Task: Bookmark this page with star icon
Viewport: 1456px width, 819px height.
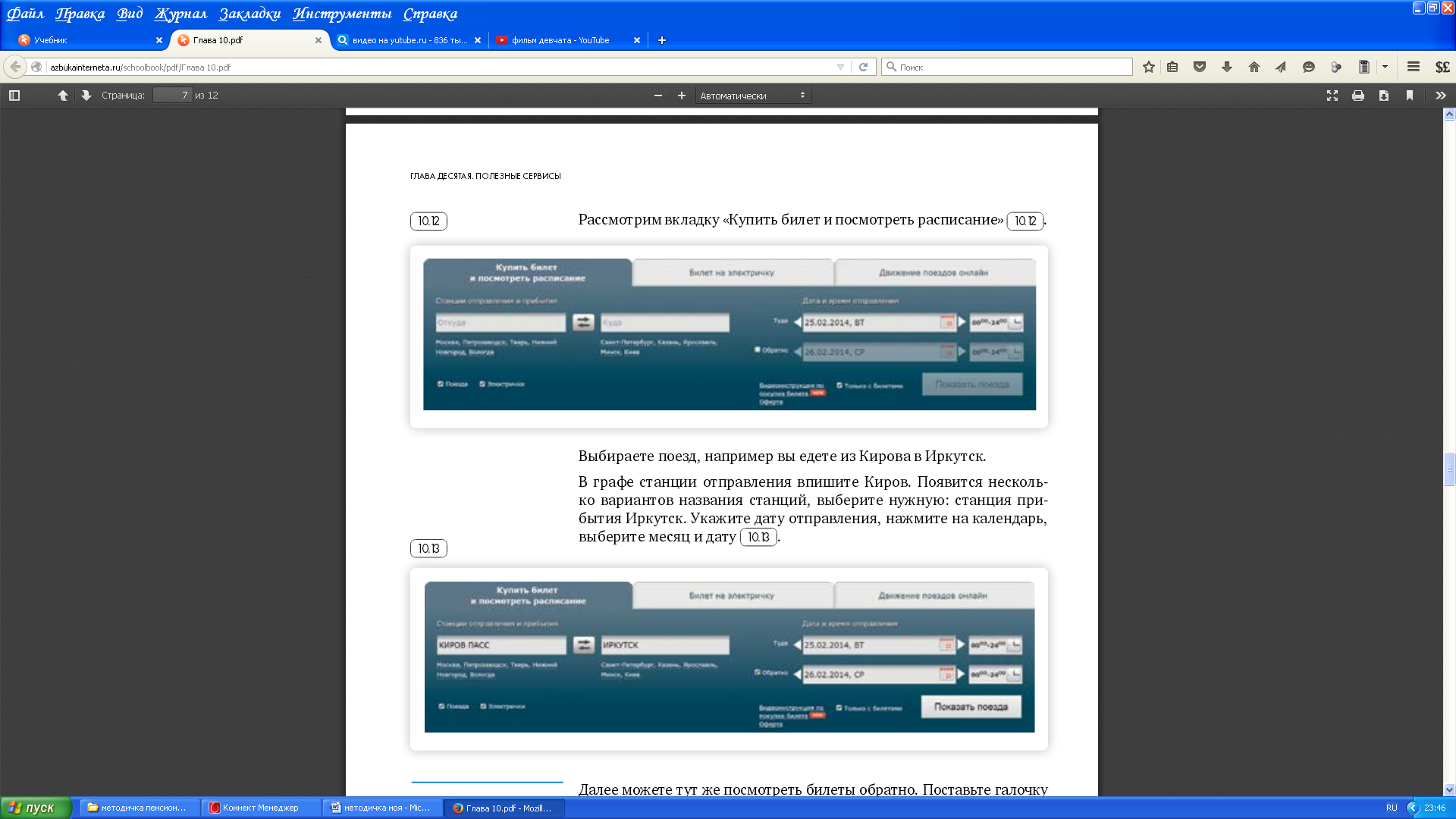Action: (1149, 67)
